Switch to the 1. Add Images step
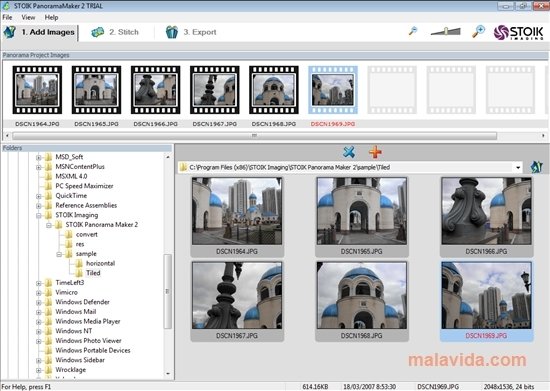 coord(39,32)
